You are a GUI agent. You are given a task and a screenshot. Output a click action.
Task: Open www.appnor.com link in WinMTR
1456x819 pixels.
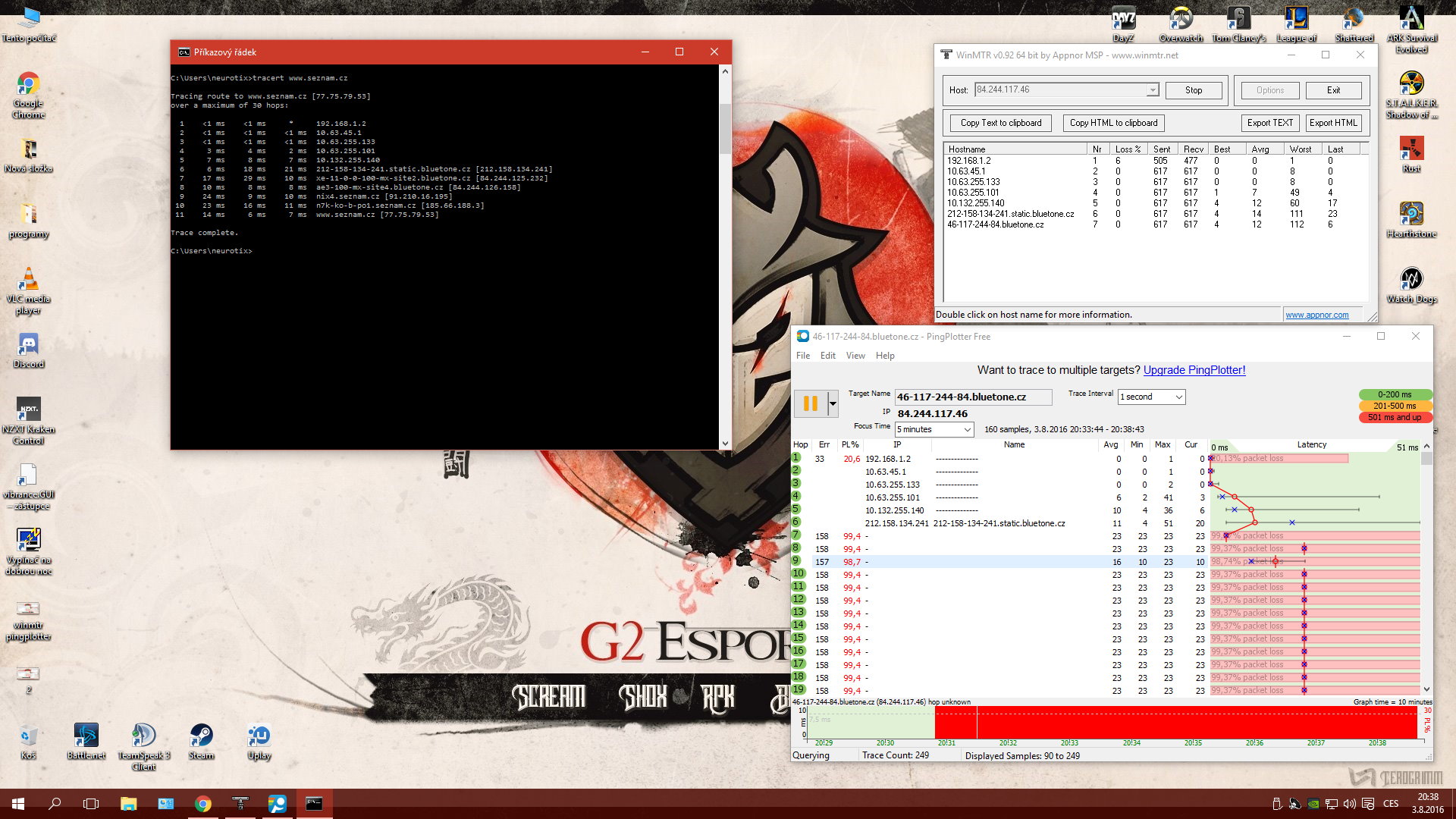pos(1316,315)
